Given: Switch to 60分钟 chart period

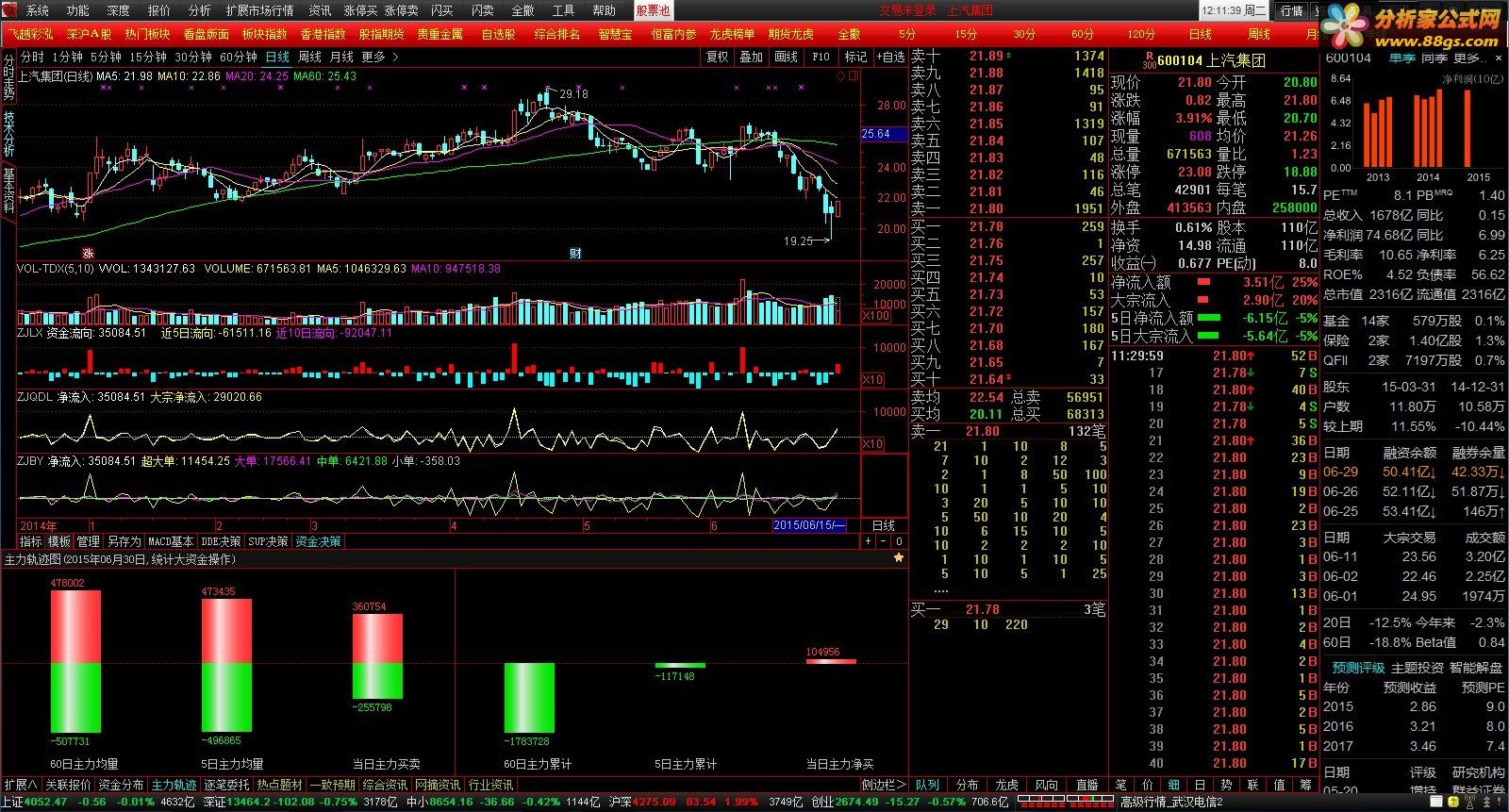Looking at the screenshot, I should pyautogui.click(x=239, y=57).
